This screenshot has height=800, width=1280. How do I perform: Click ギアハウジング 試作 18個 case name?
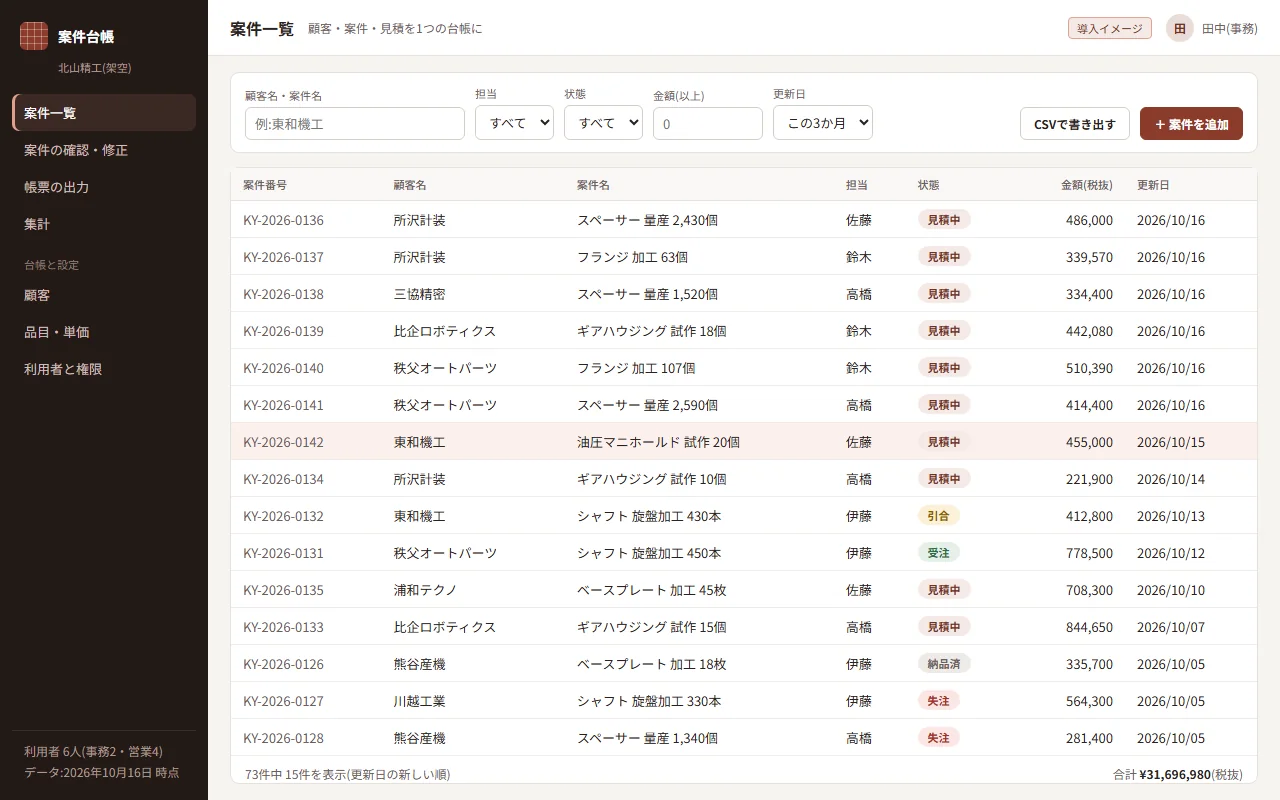point(652,331)
